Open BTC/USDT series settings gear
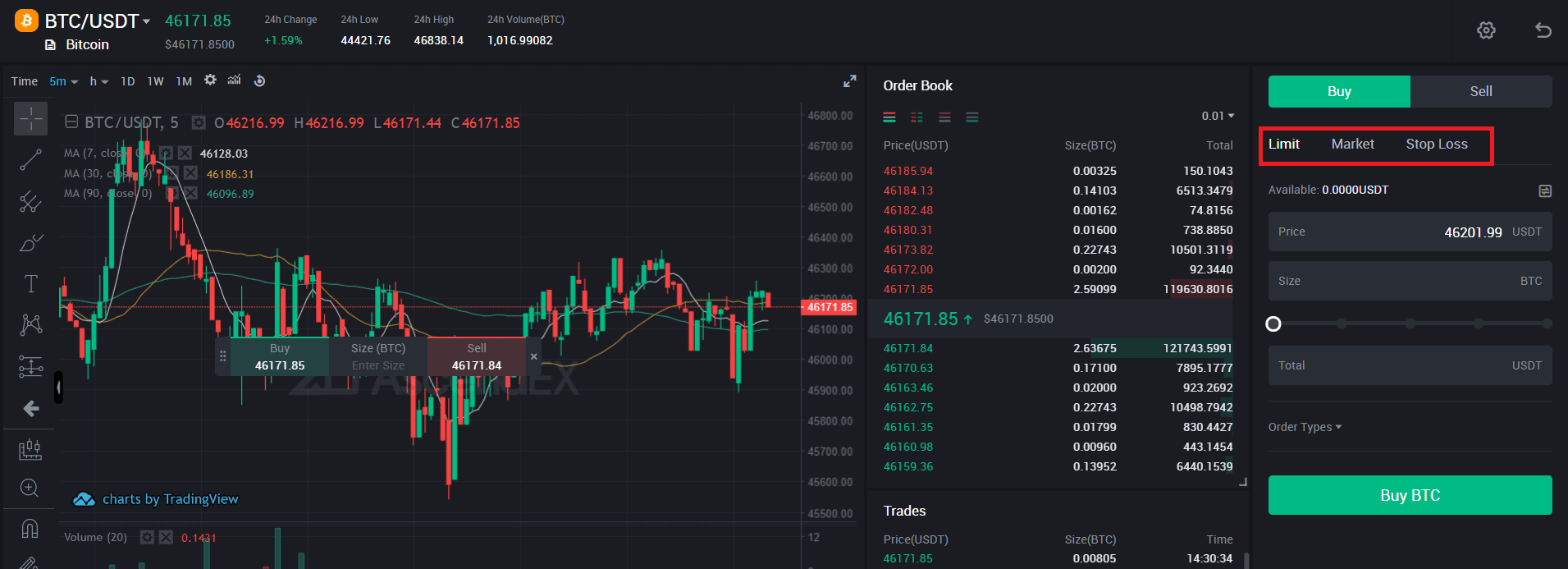Screen dimensions: 1568x569 pos(199,122)
